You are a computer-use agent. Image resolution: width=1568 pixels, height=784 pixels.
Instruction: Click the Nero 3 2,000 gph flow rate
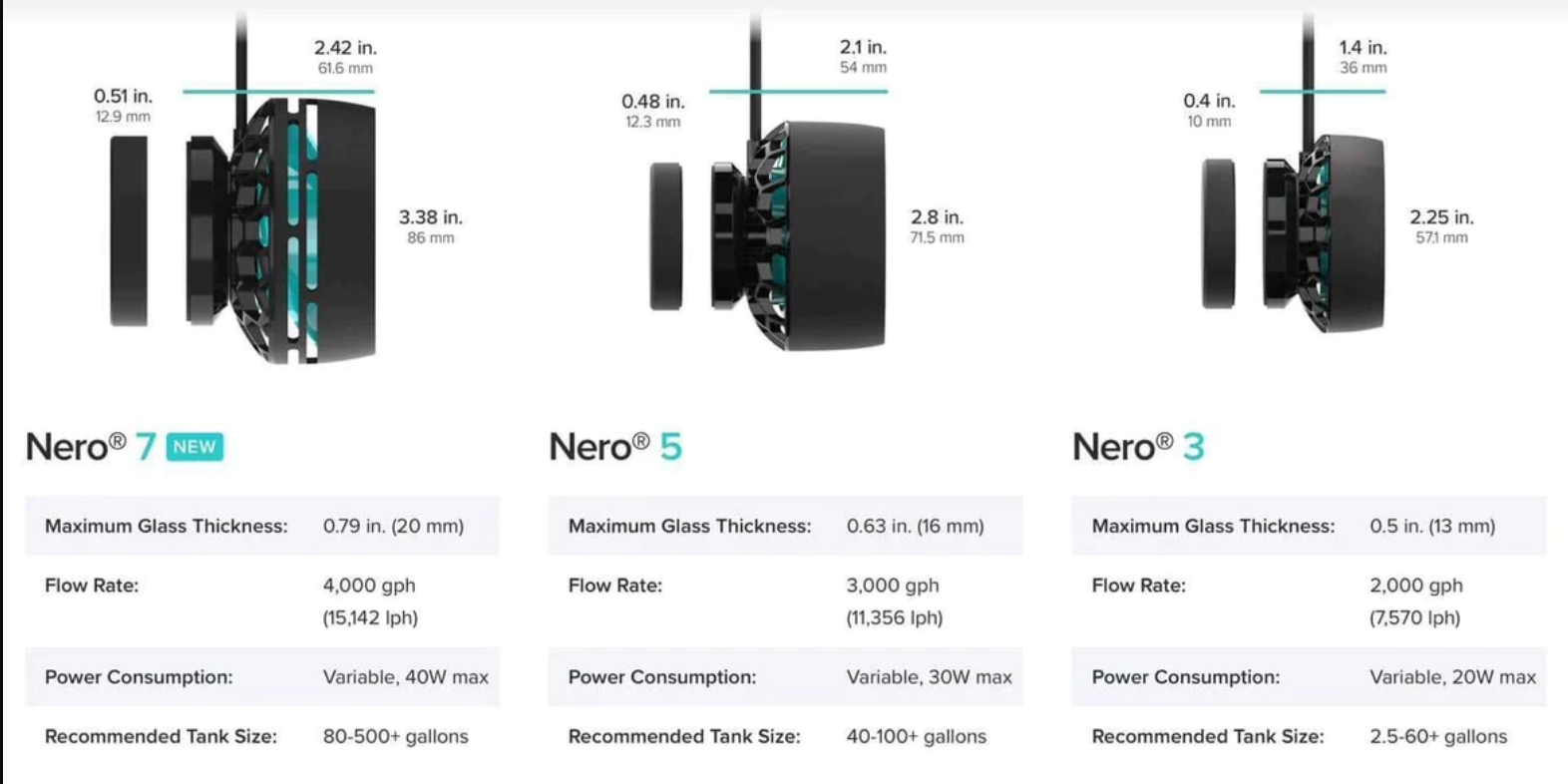point(1416,586)
